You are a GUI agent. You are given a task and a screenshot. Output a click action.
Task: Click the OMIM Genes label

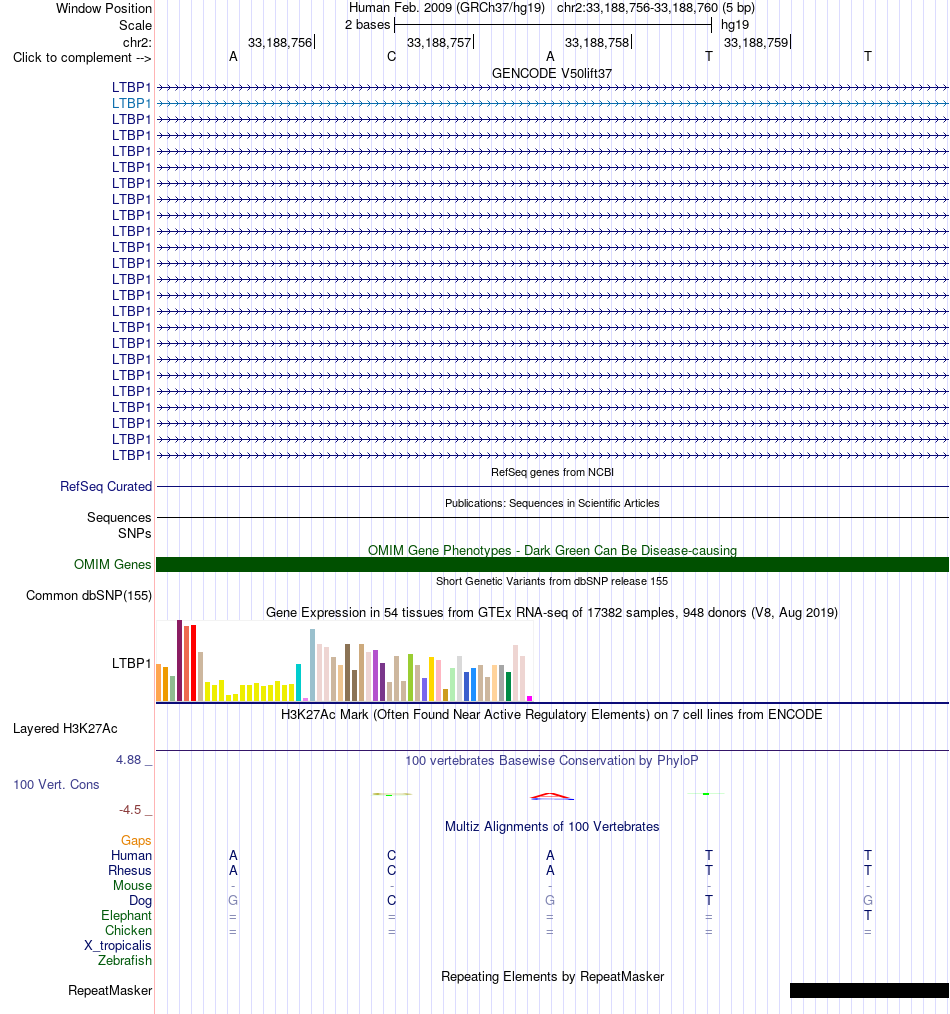pyautogui.click(x=113, y=565)
